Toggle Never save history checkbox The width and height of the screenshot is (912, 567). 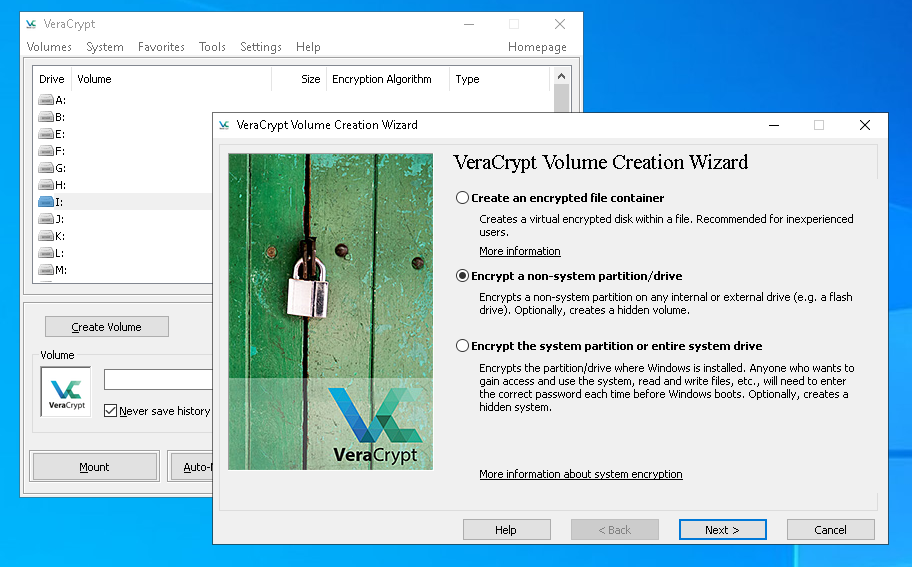111,411
